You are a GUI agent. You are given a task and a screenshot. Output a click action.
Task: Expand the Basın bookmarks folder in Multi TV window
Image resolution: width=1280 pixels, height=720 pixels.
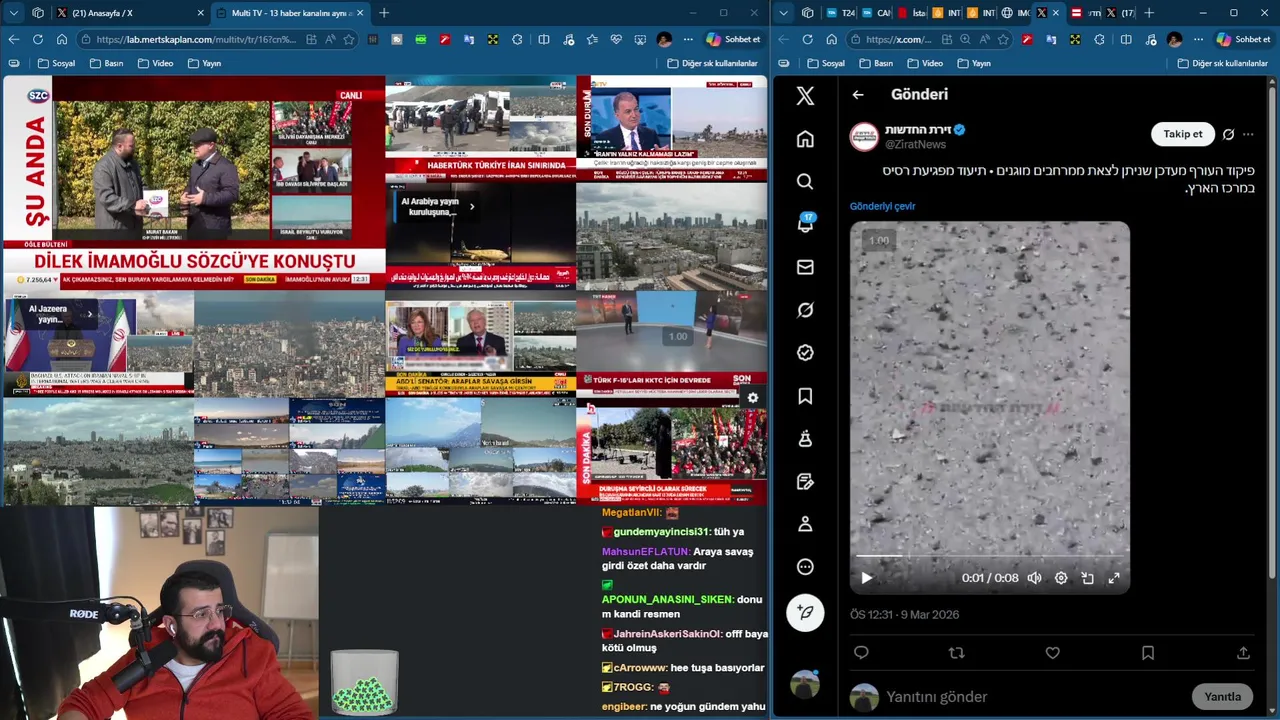106,63
